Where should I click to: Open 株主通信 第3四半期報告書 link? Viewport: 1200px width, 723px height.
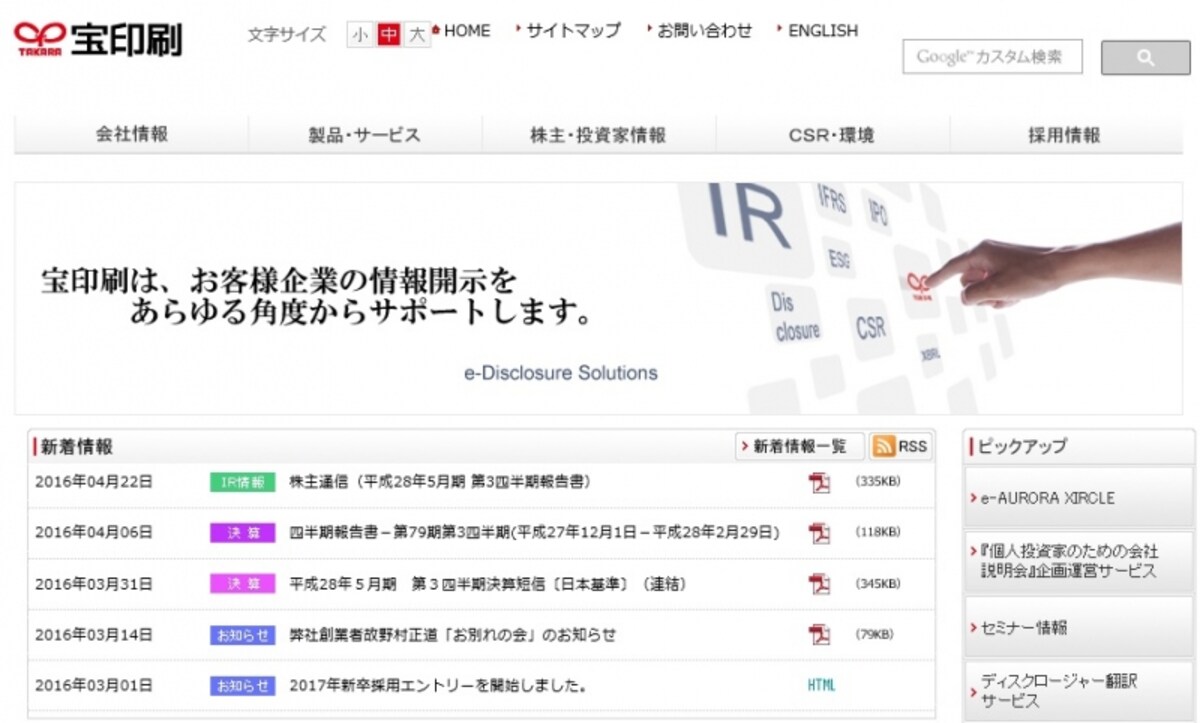pyautogui.click(x=440, y=482)
